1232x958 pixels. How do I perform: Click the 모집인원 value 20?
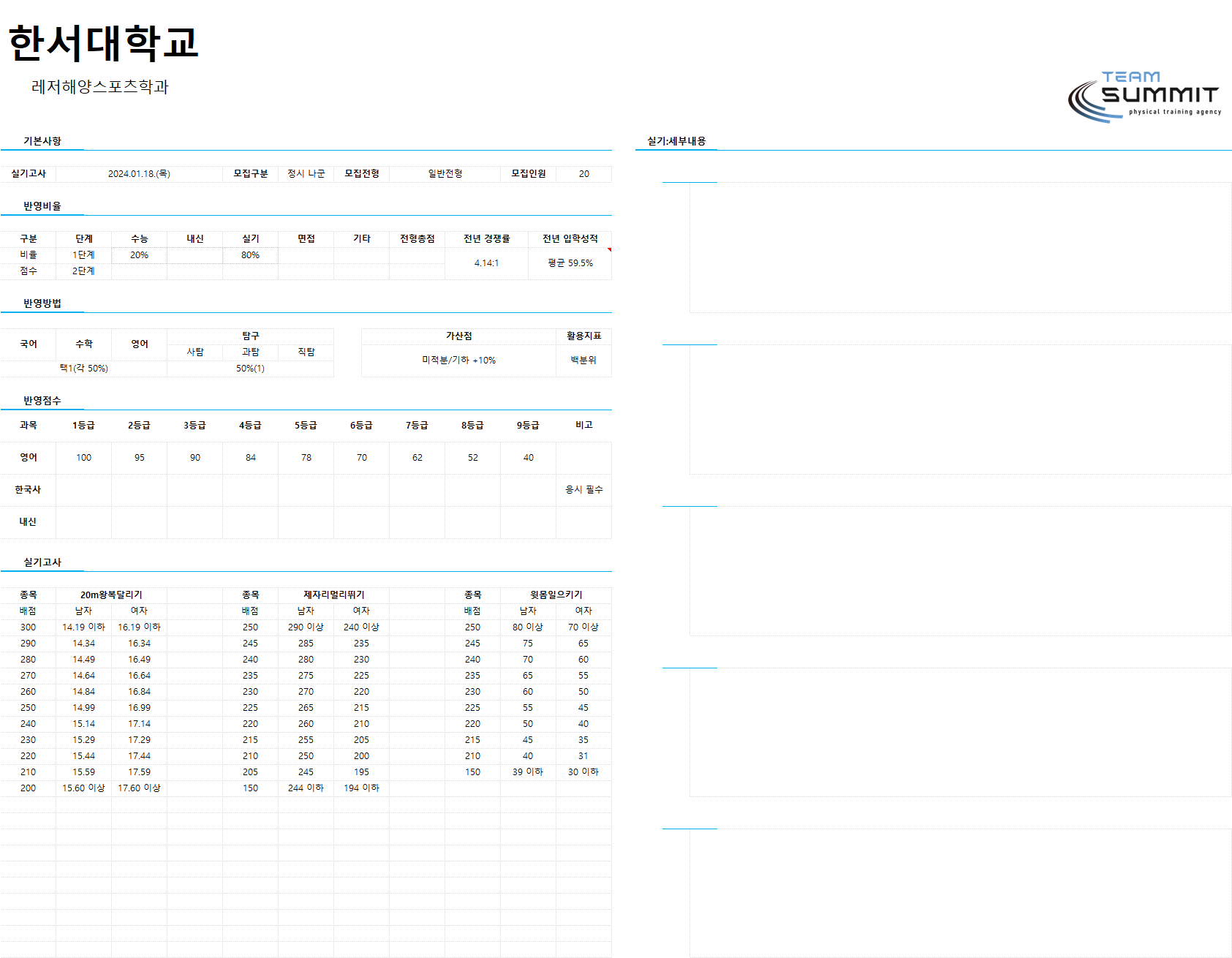584,173
